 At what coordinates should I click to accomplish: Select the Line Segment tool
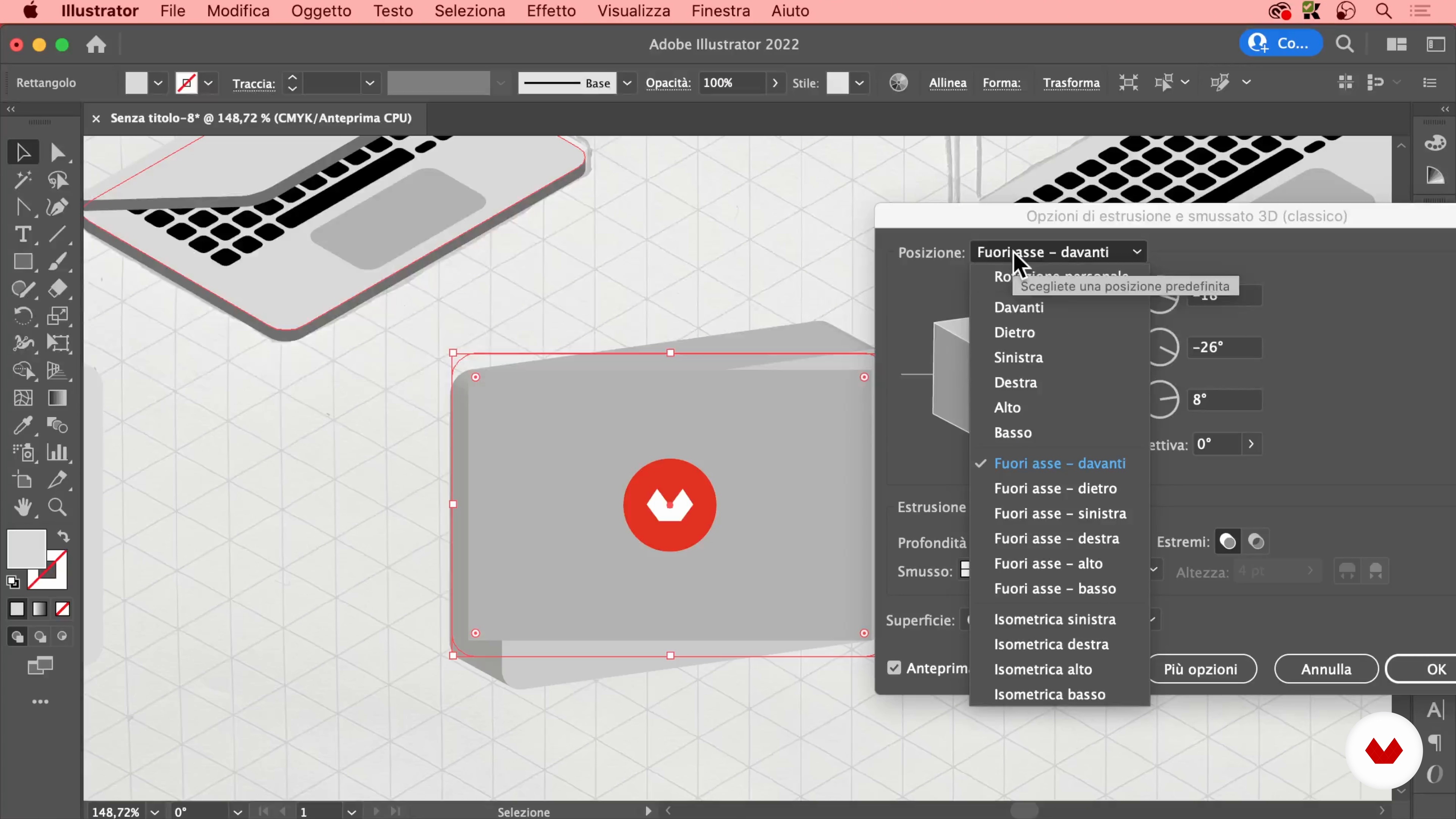click(x=58, y=234)
